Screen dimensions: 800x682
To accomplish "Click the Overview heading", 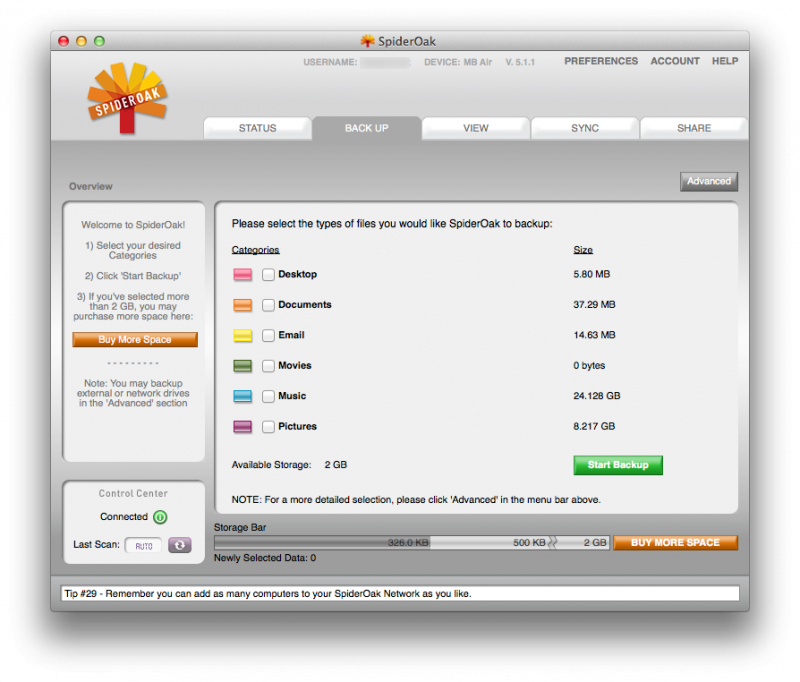I will [91, 186].
